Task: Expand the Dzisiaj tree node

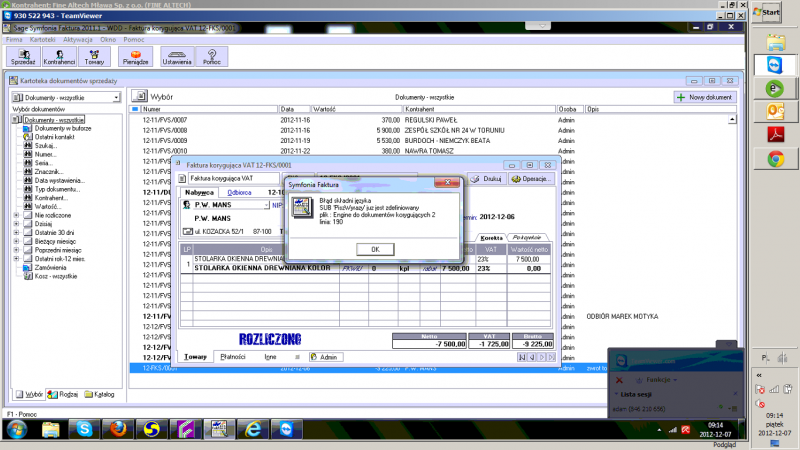Action: tap(16, 224)
